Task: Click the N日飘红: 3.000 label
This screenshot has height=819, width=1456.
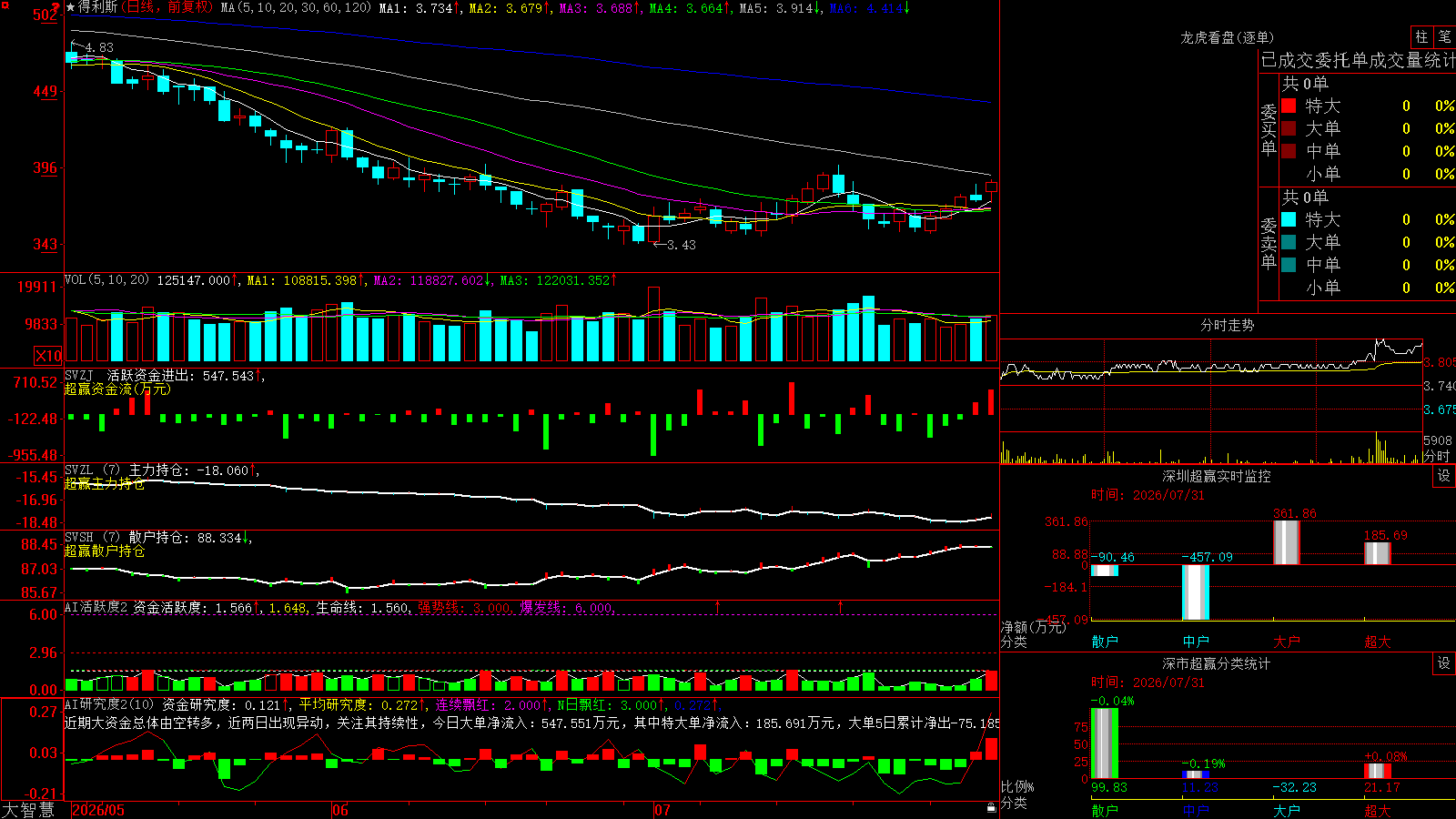Action: (x=612, y=704)
